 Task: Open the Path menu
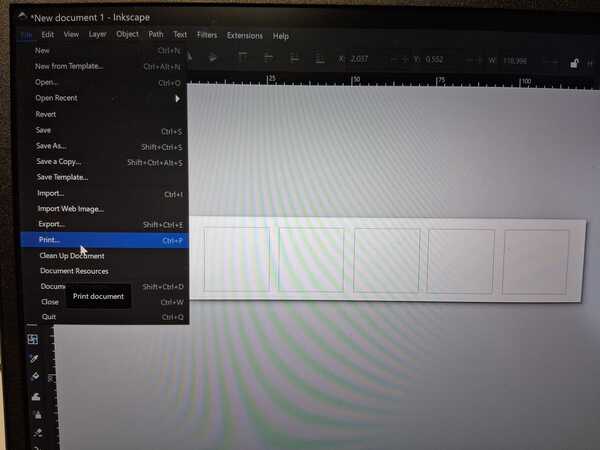pos(156,34)
